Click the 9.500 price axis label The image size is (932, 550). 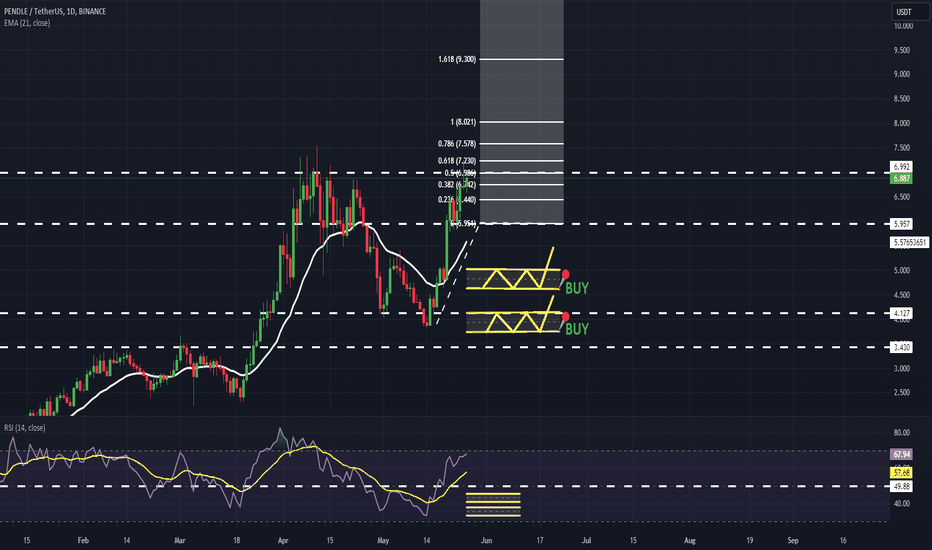(902, 51)
